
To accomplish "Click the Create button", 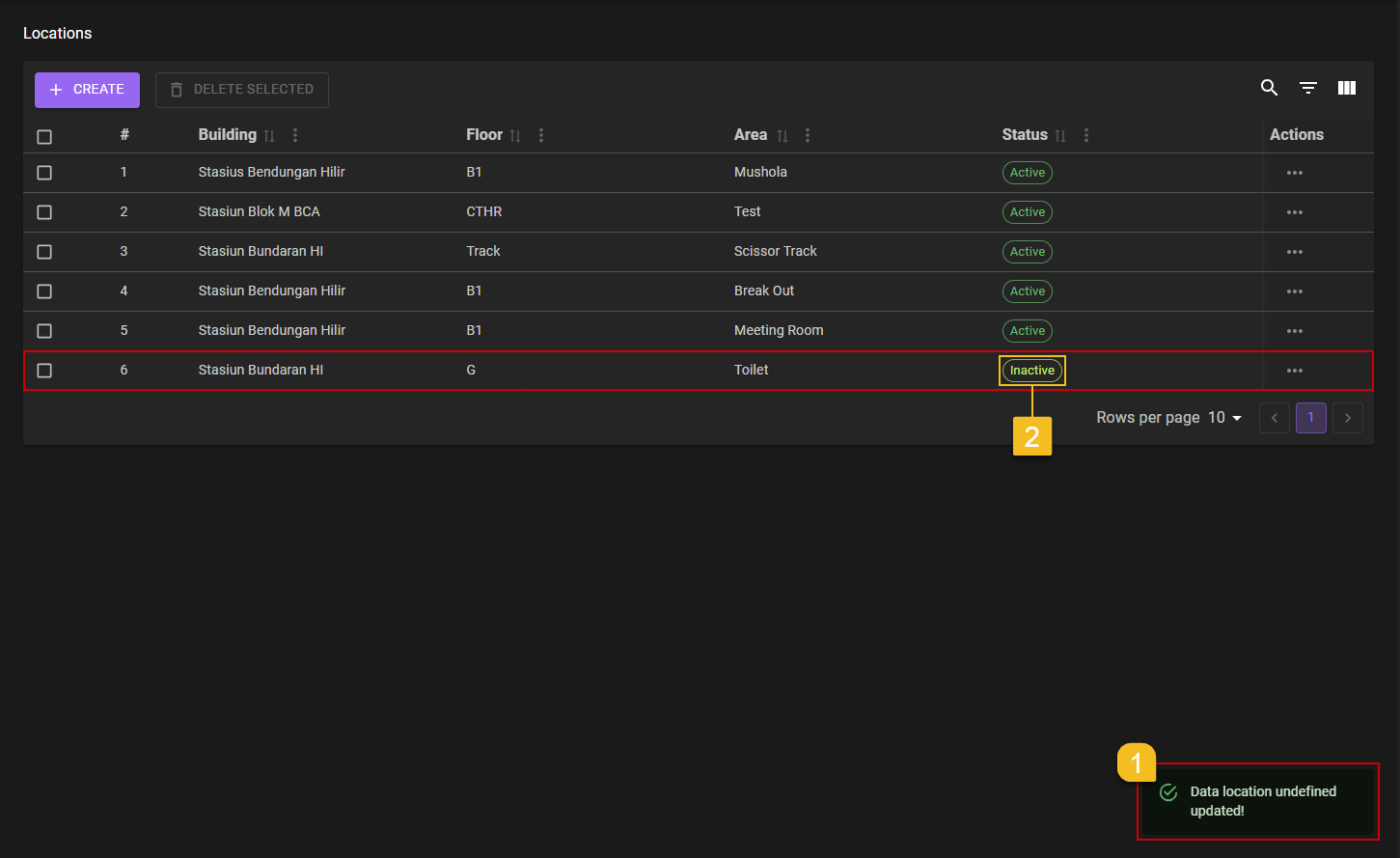I will coord(87,89).
